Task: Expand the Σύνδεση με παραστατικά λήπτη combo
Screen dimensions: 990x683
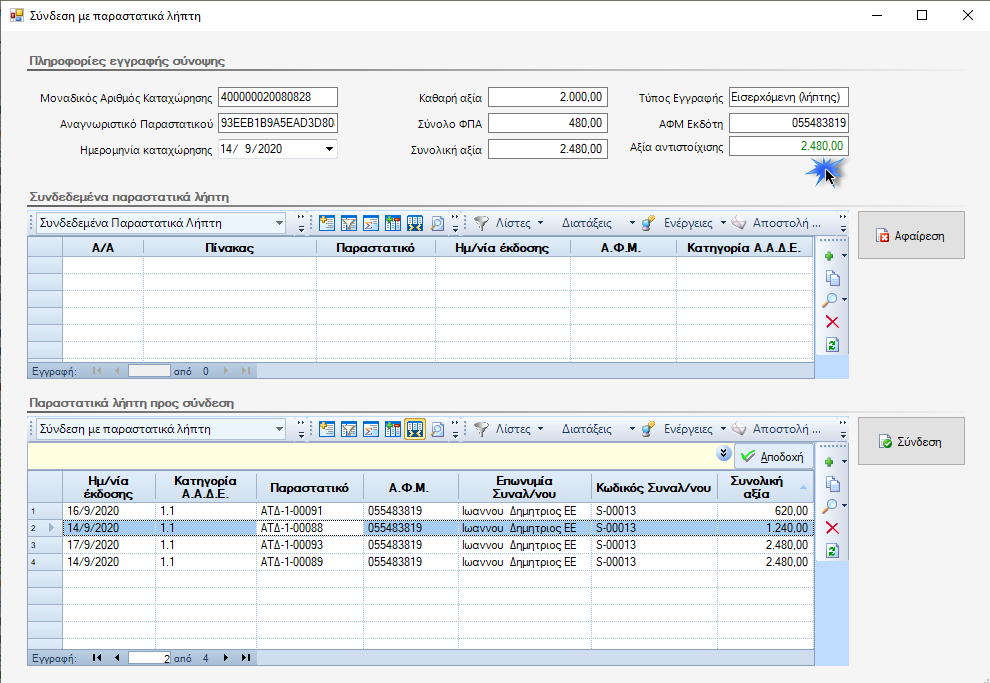Action: [279, 429]
